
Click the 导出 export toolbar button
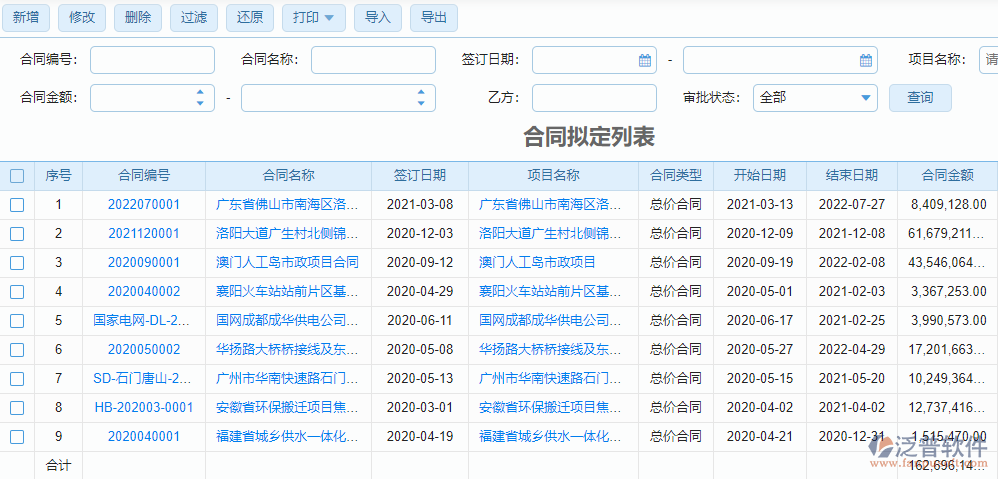(x=434, y=17)
